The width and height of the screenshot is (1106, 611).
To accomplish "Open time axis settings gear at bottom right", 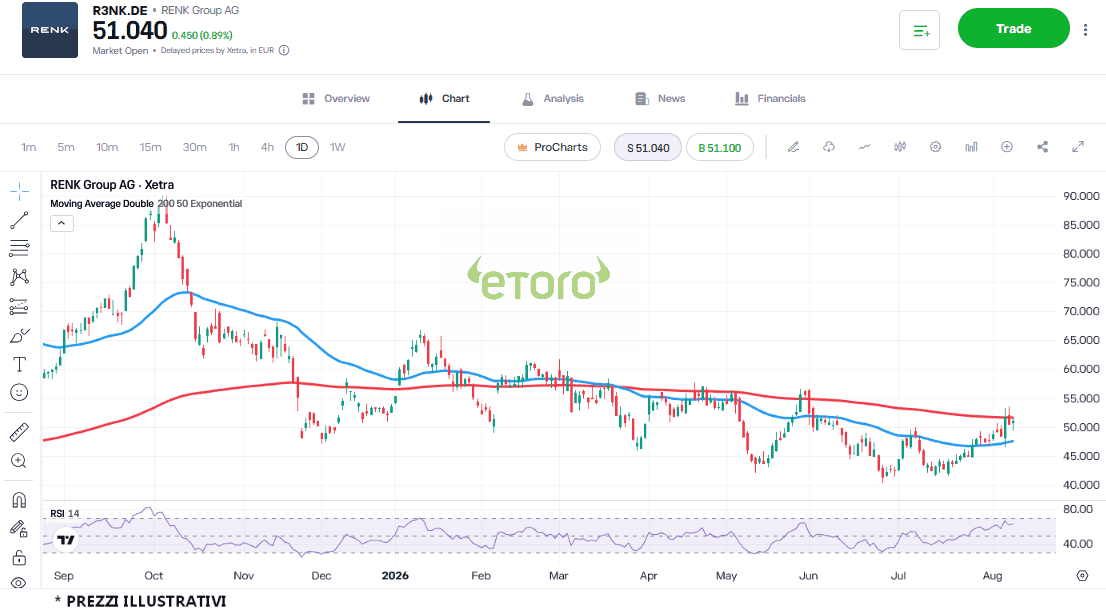I will coord(1083,576).
